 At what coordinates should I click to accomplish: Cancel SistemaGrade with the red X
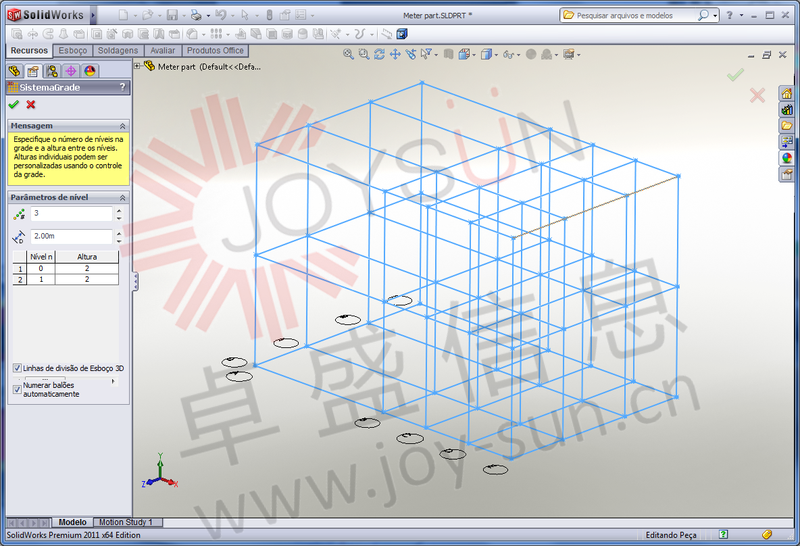[x=31, y=104]
